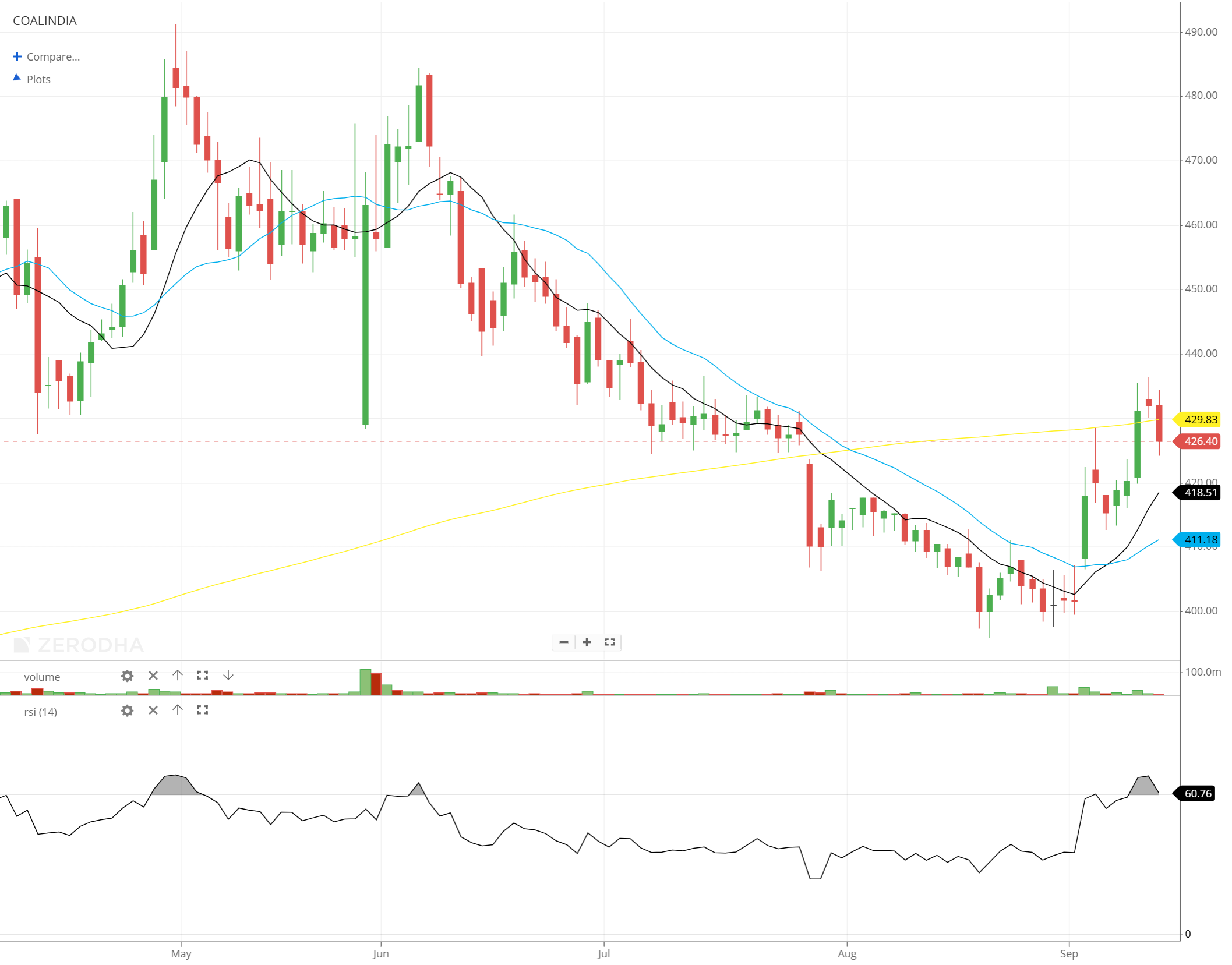
Task: Click the 60.76 RSI value tag
Action: (x=1195, y=793)
